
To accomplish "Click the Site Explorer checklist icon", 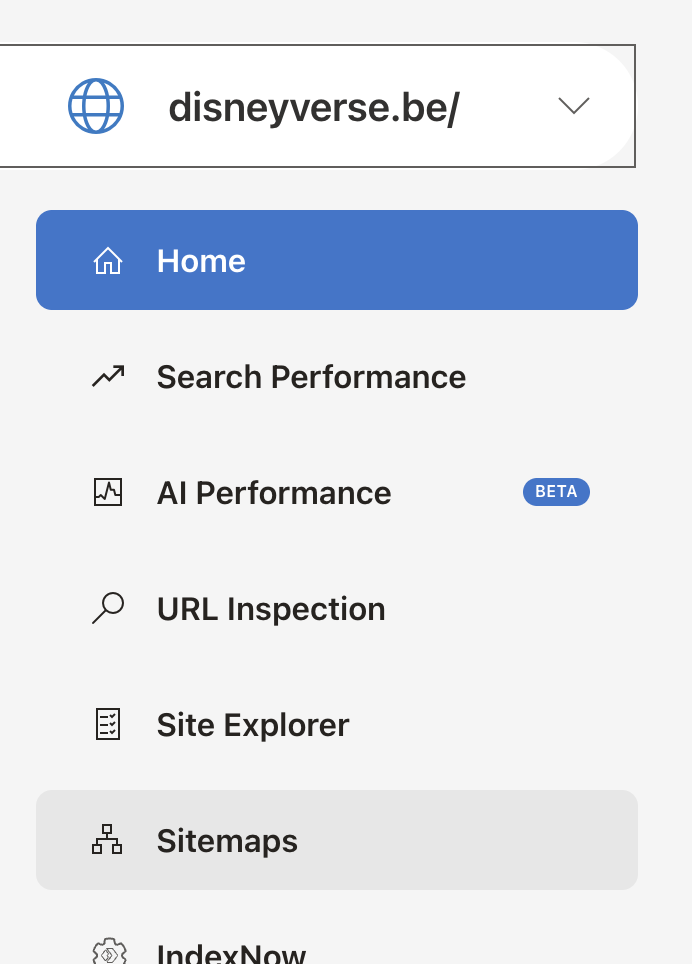I will 107,725.
